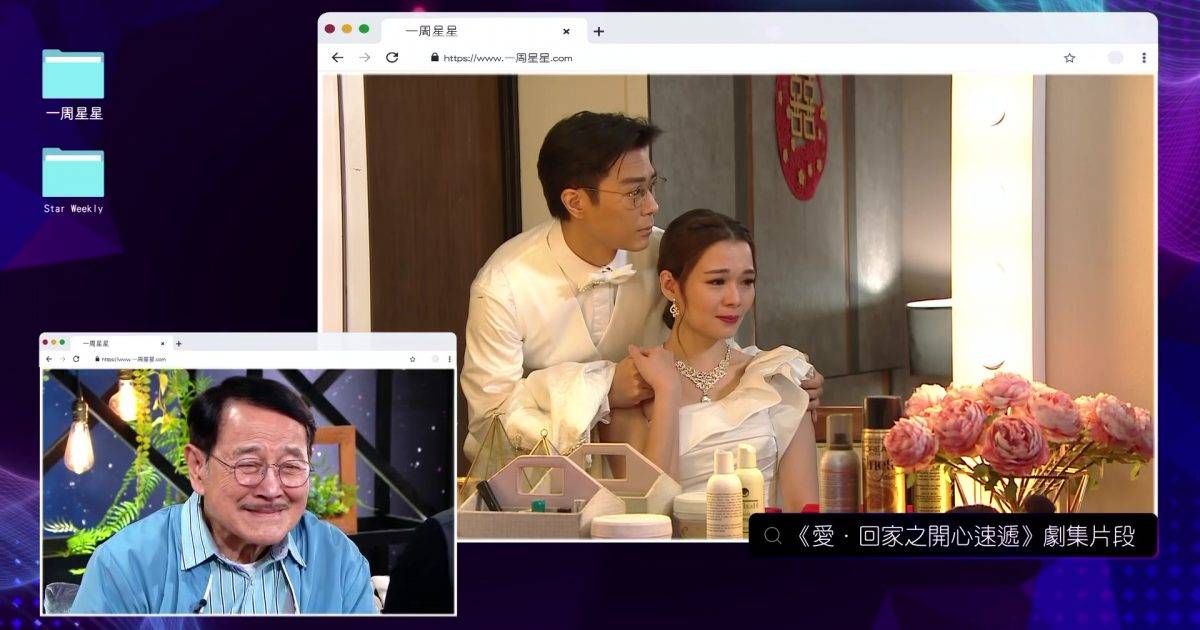Click the yellow minimize button of large browser
The image size is (1200, 630).
347,29
